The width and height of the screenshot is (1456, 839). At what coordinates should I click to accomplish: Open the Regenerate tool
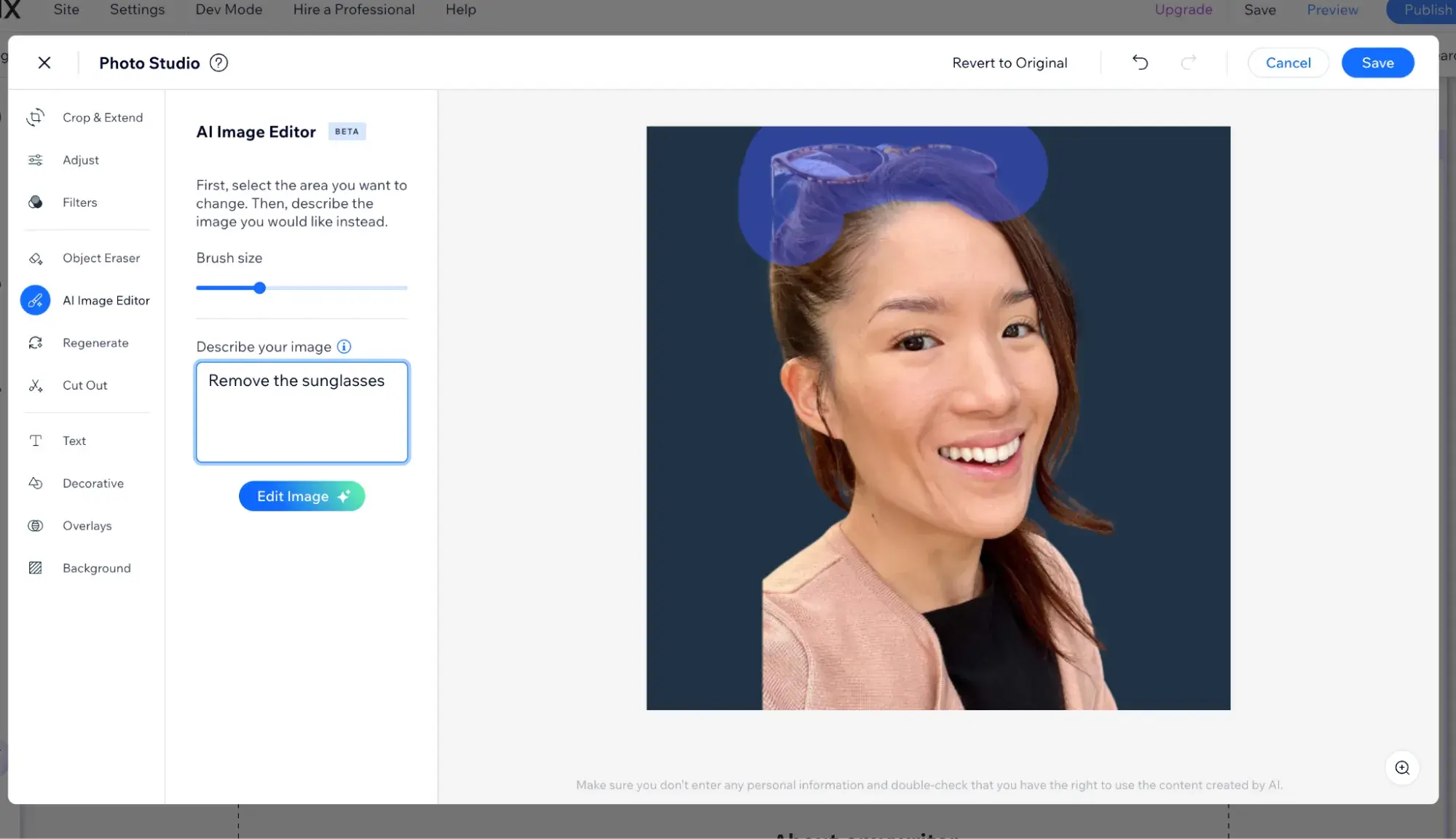pos(36,343)
